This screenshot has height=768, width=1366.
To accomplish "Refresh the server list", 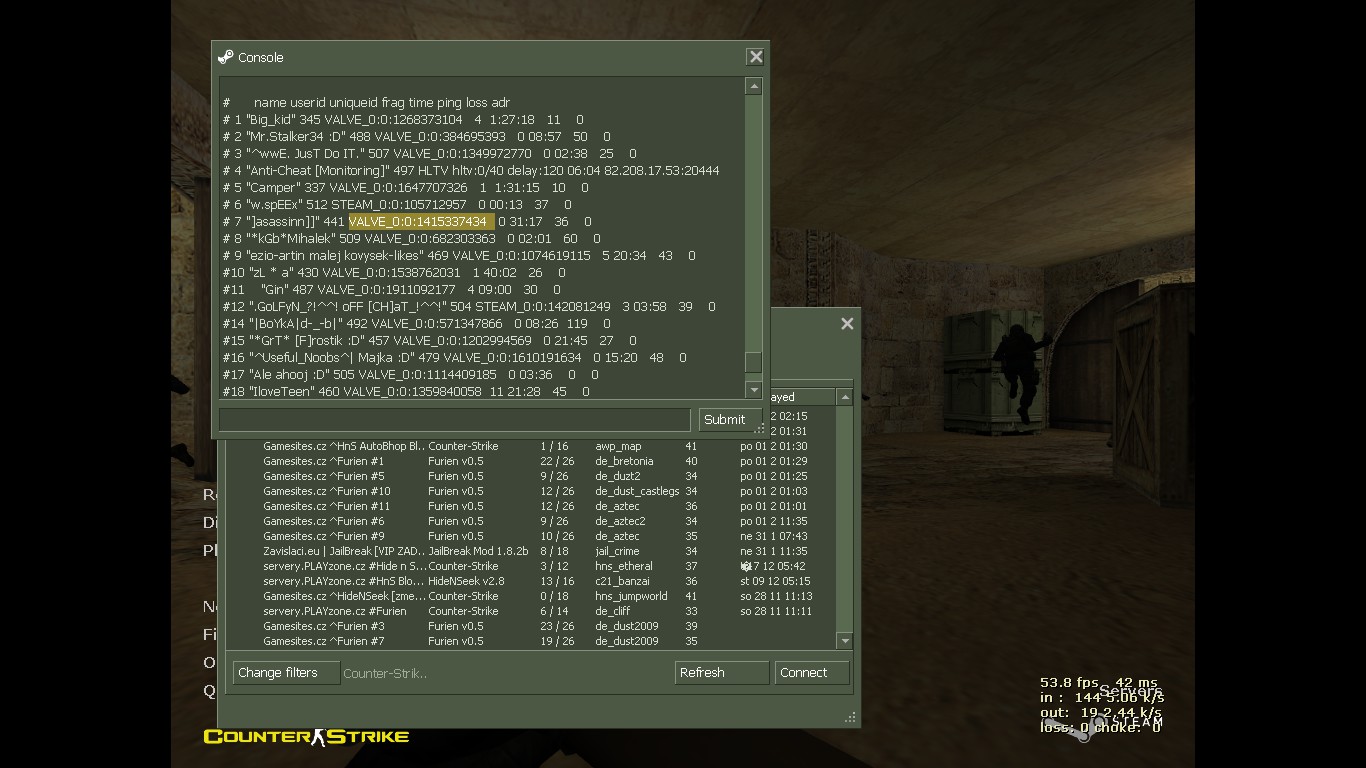I will coord(721,673).
